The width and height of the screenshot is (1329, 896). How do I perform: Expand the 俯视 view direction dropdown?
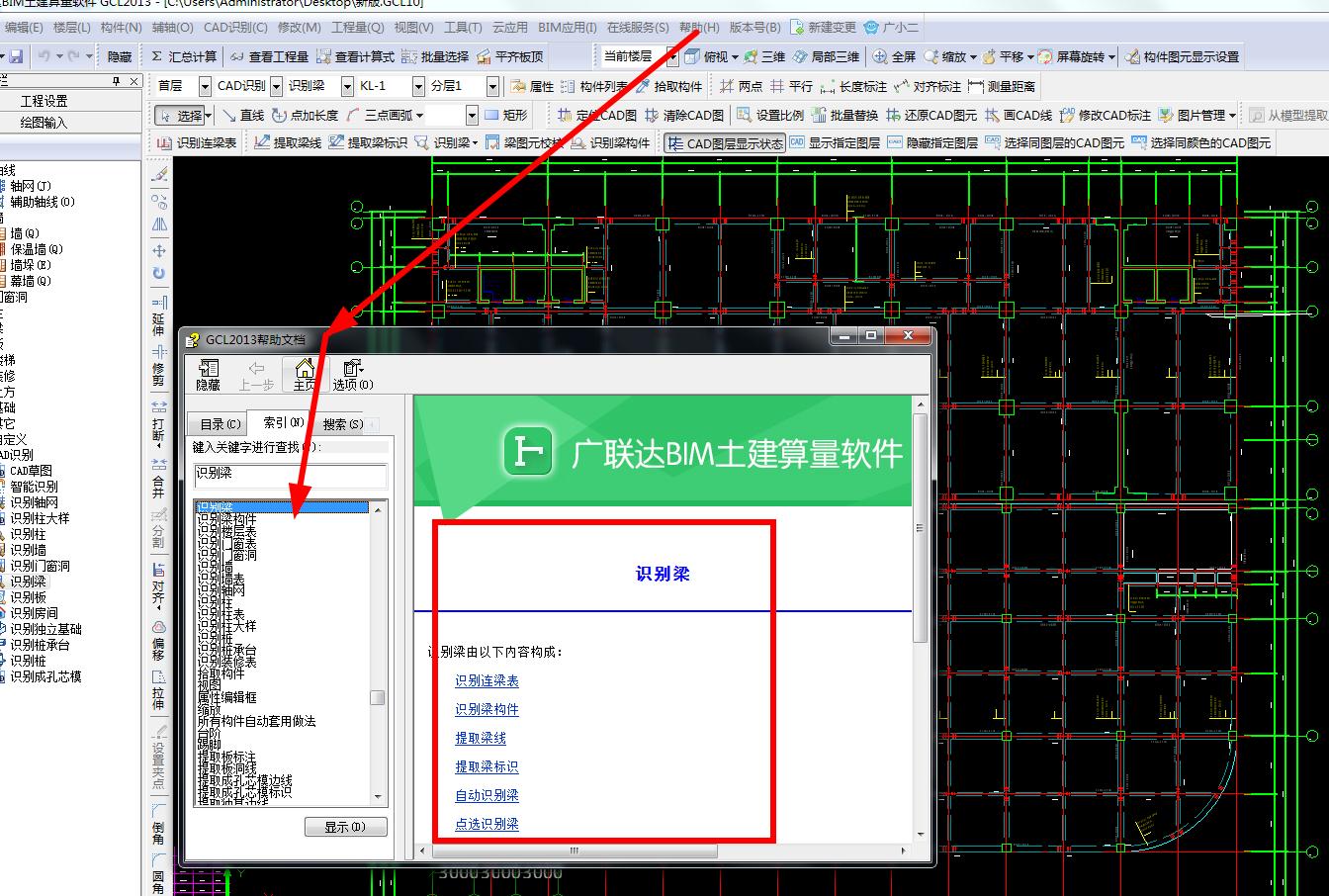point(735,56)
